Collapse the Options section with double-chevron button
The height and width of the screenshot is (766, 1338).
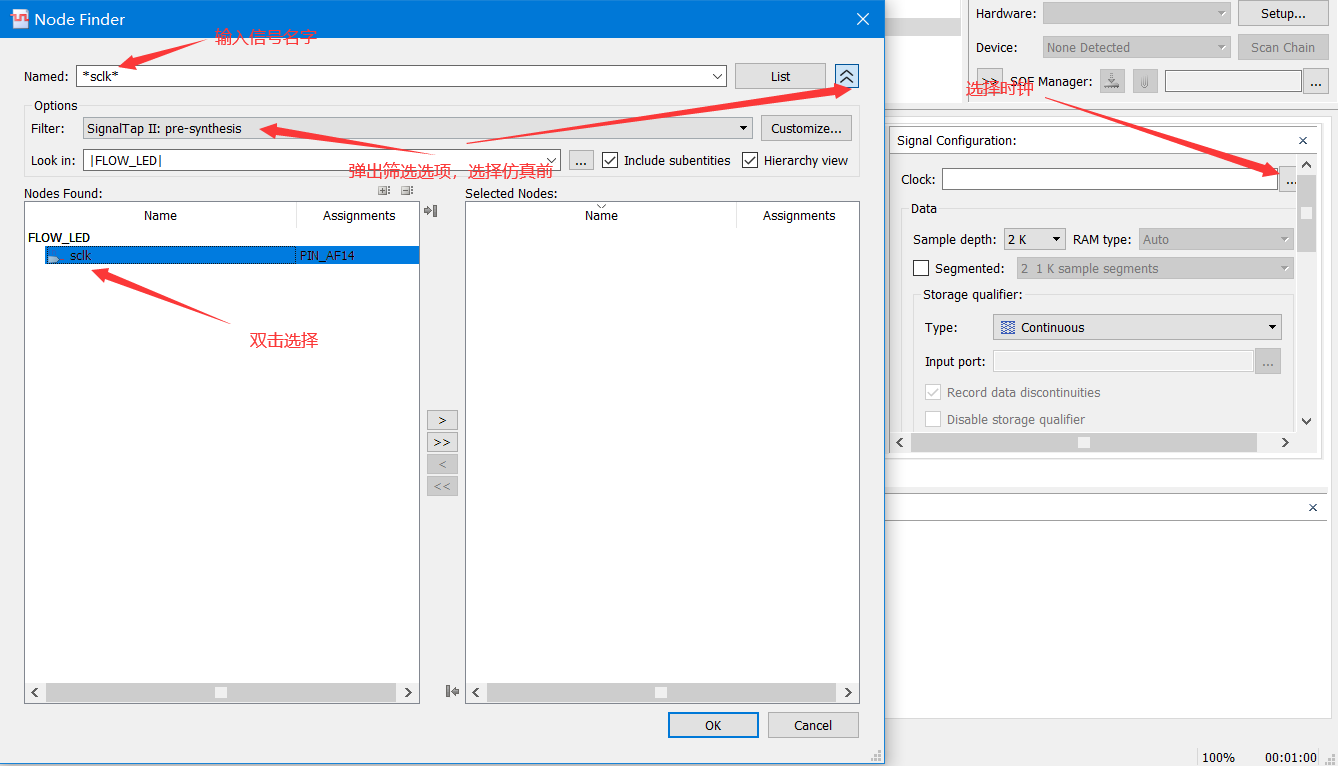click(847, 76)
